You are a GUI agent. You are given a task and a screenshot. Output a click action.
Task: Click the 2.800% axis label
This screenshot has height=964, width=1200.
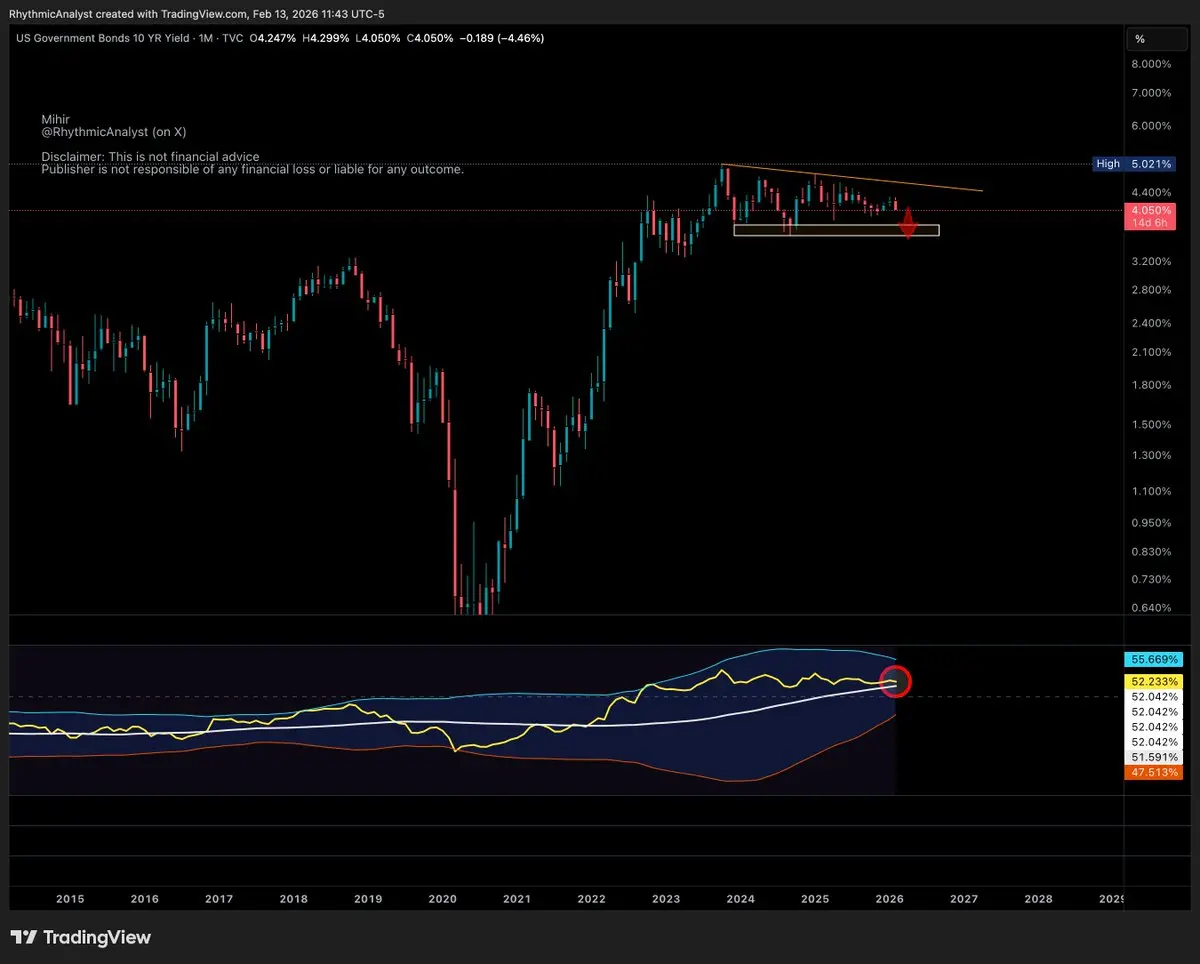click(1151, 290)
